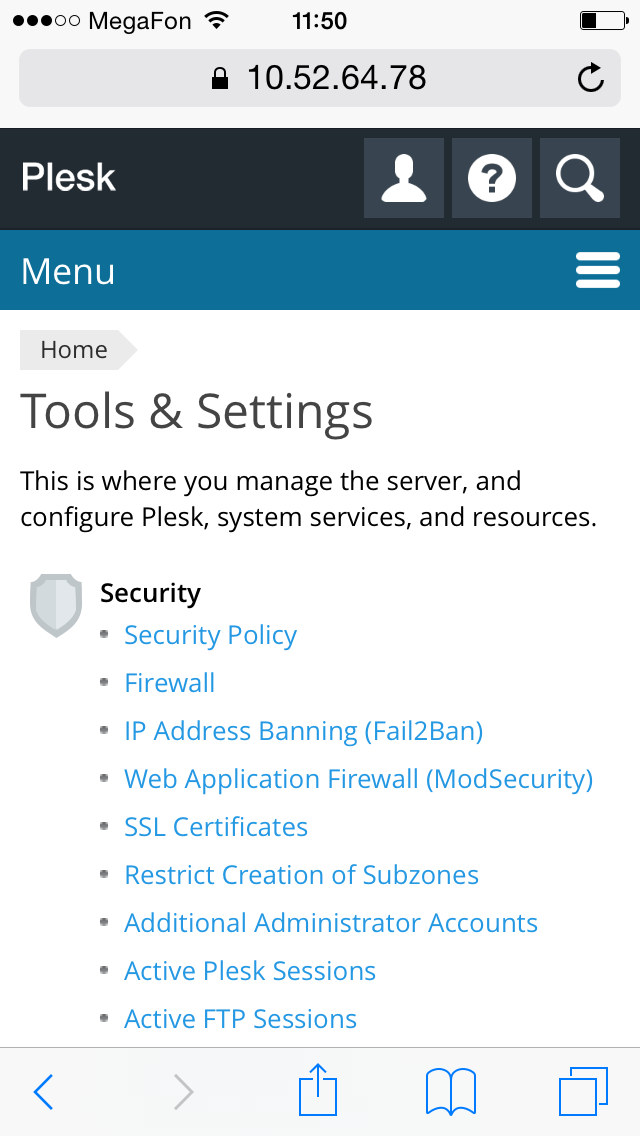Click the Security shield icon

tap(56, 605)
